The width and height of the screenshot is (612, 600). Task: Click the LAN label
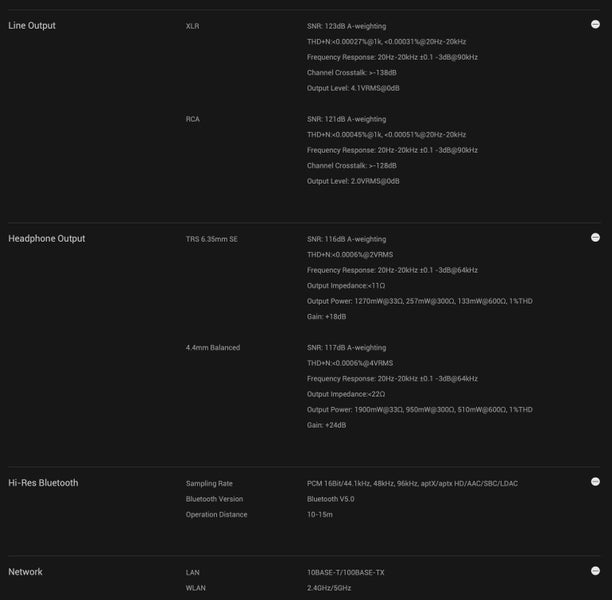click(193, 572)
